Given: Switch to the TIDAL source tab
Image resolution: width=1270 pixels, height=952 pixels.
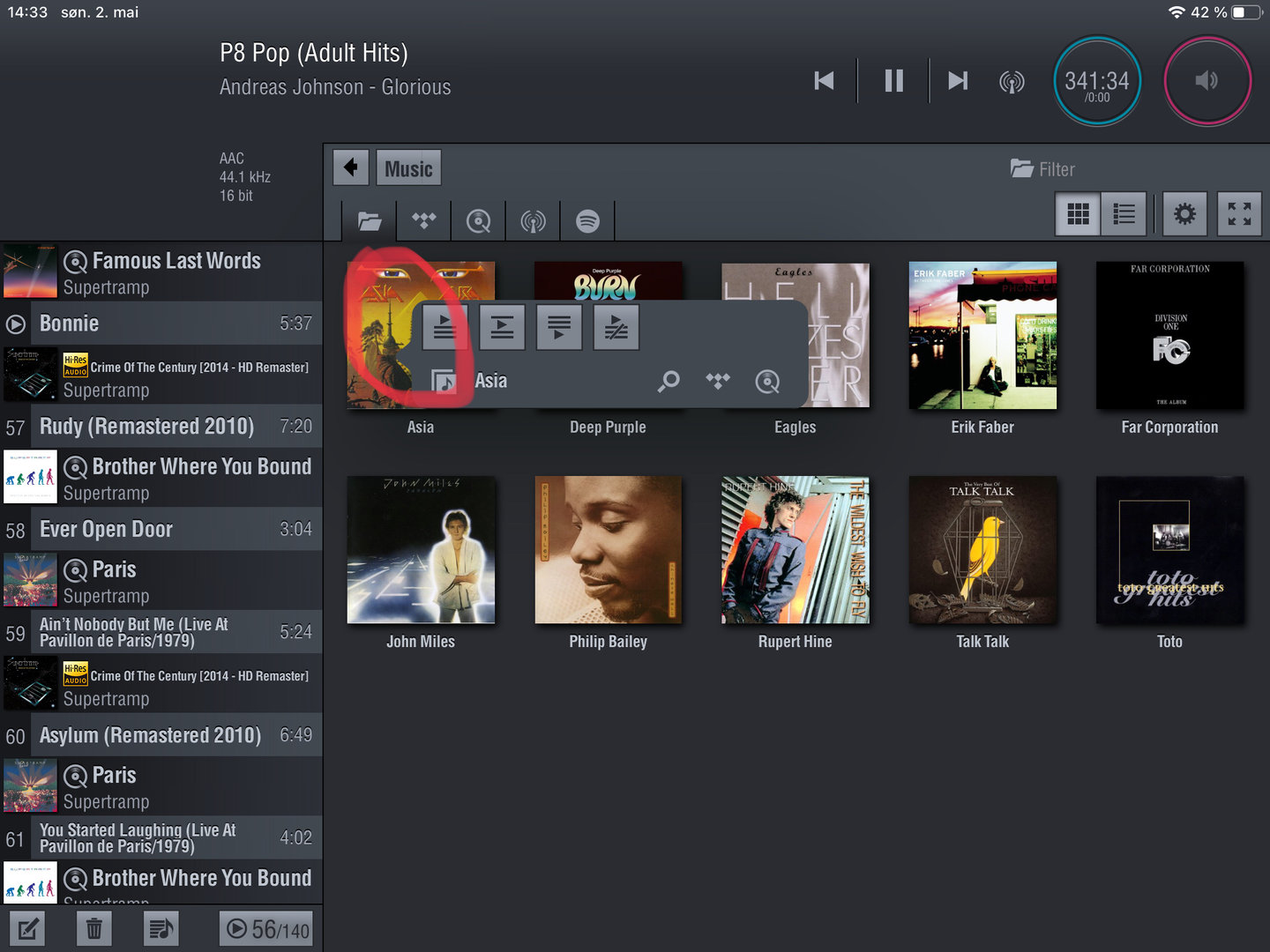Looking at the screenshot, I should click(424, 220).
